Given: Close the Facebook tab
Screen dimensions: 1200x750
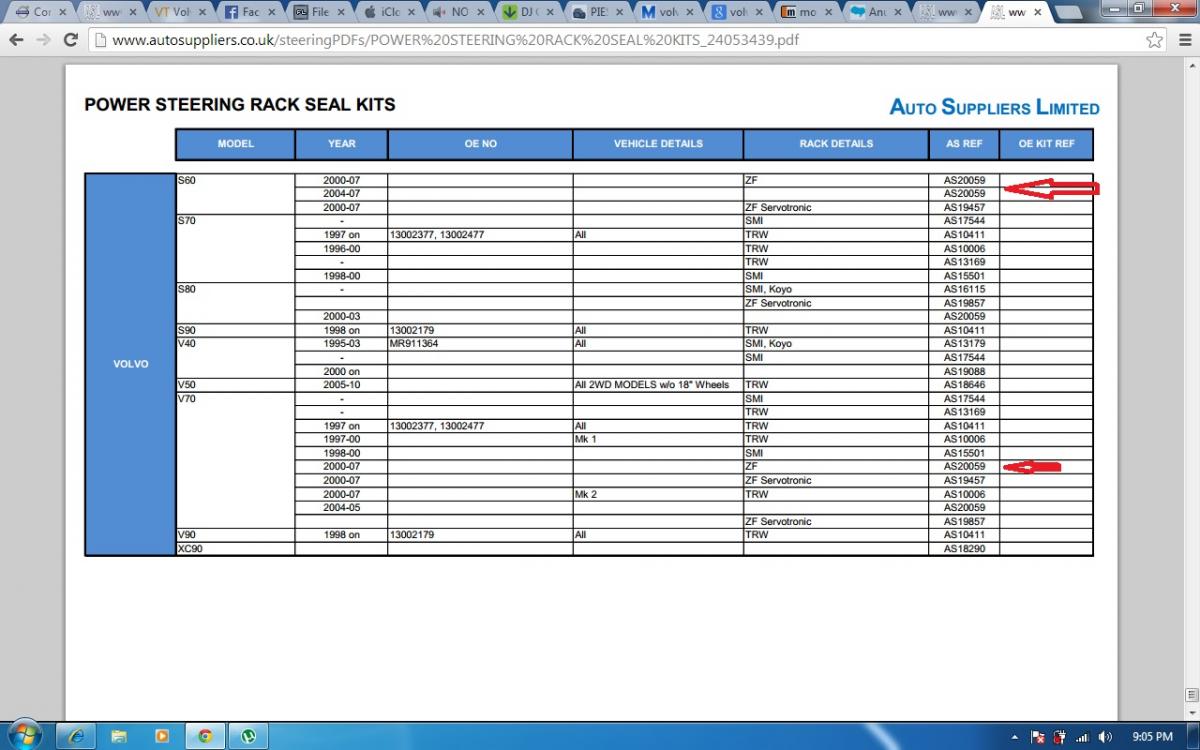Looking at the screenshot, I should pyautogui.click(x=270, y=12).
